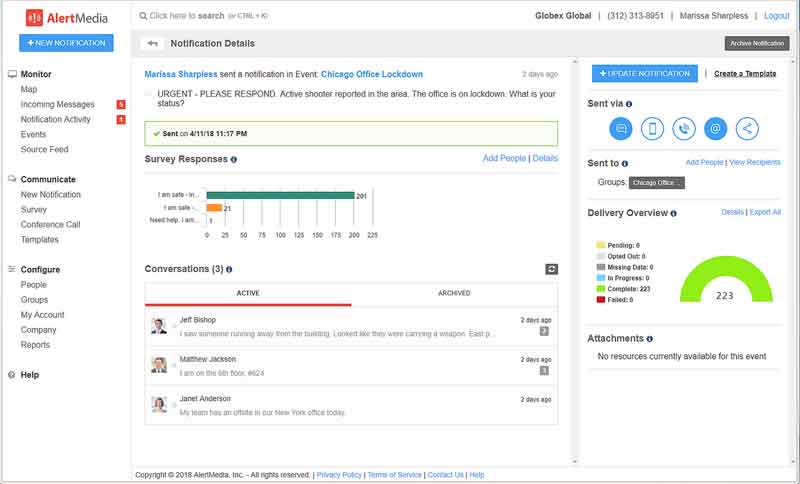The image size is (800, 484).
Task: Open Events in the sidebar
Action: click(33, 135)
